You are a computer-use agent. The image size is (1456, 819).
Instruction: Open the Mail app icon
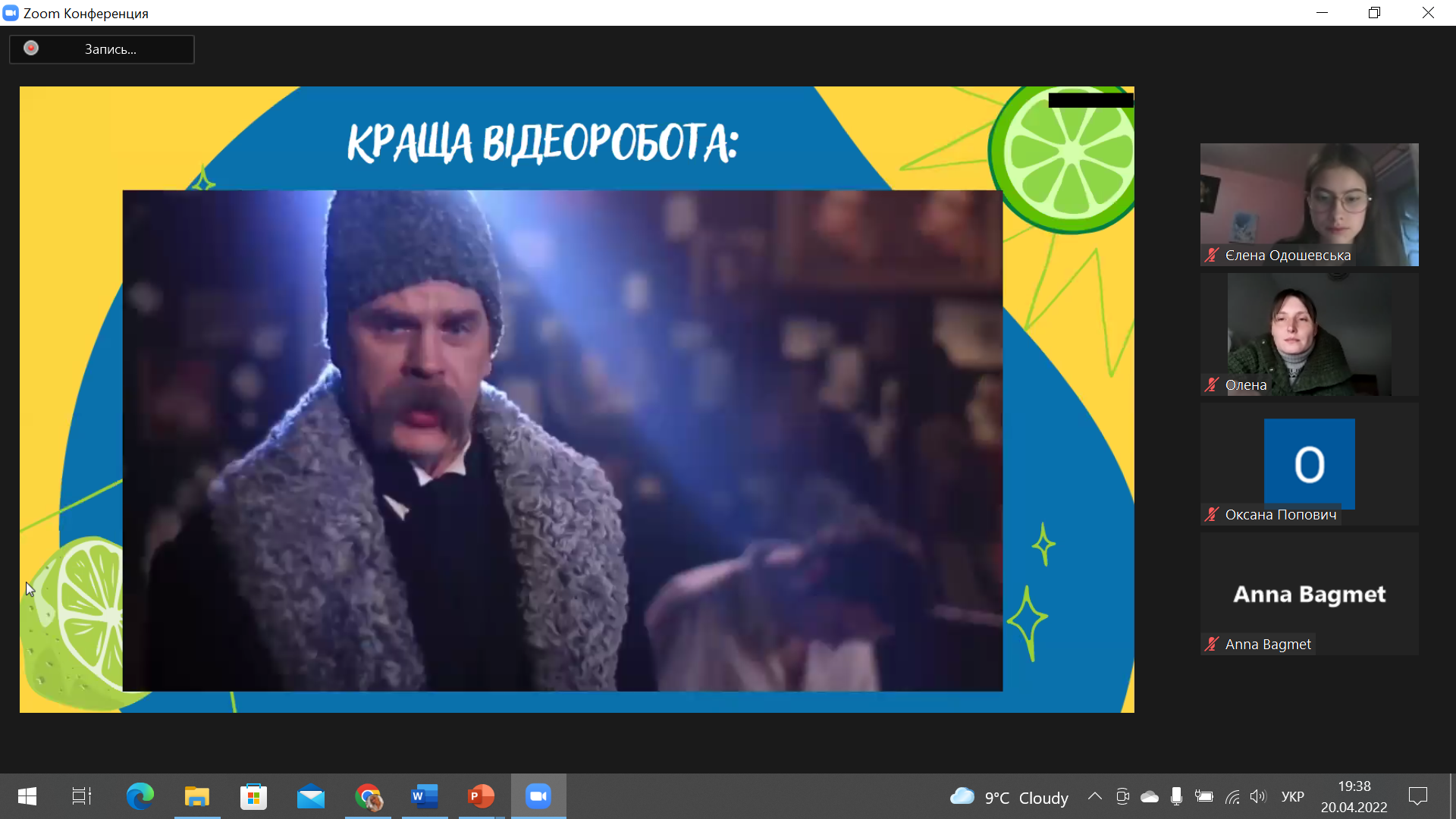pyautogui.click(x=311, y=796)
